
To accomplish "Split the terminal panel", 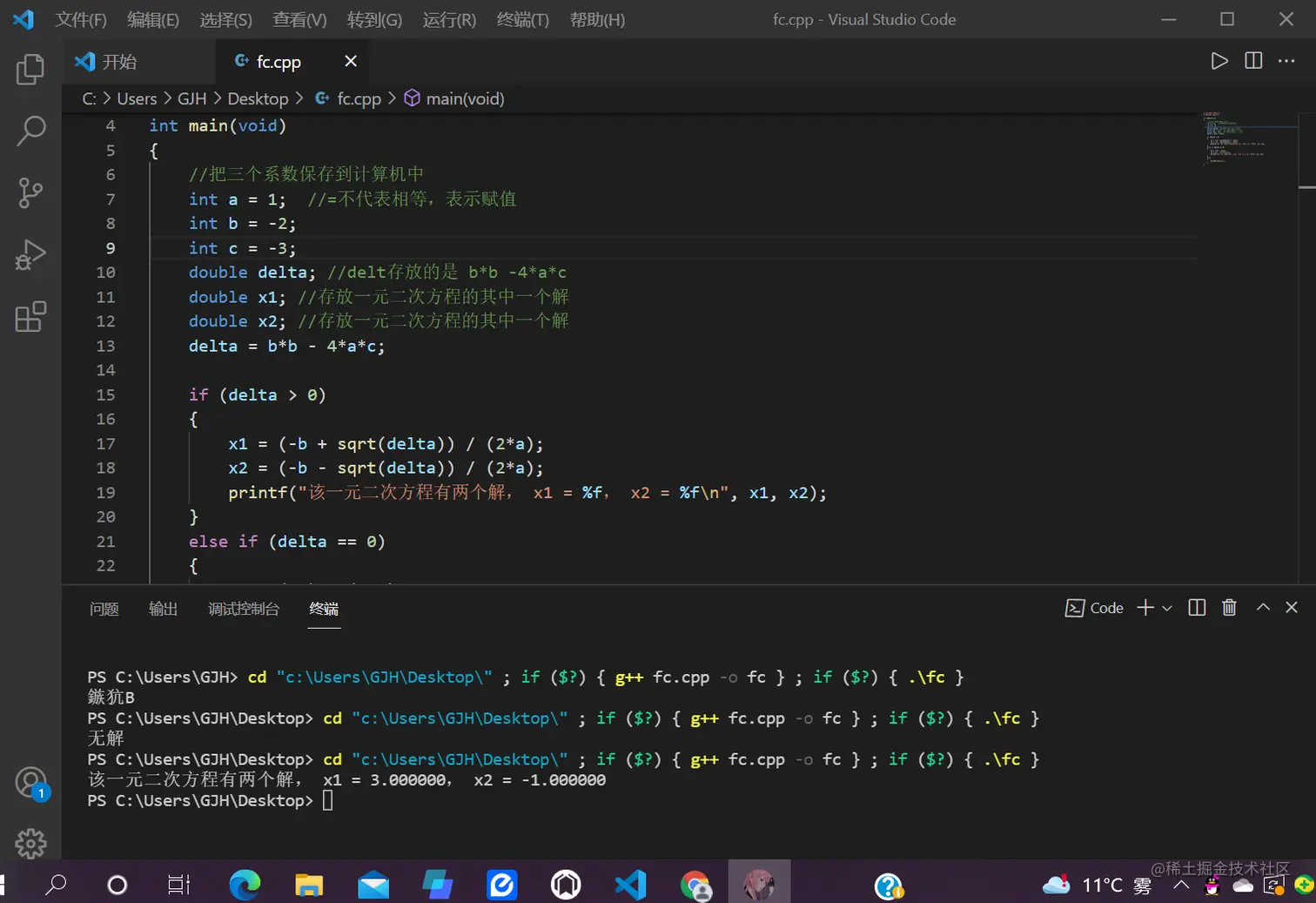I will pos(1197,608).
